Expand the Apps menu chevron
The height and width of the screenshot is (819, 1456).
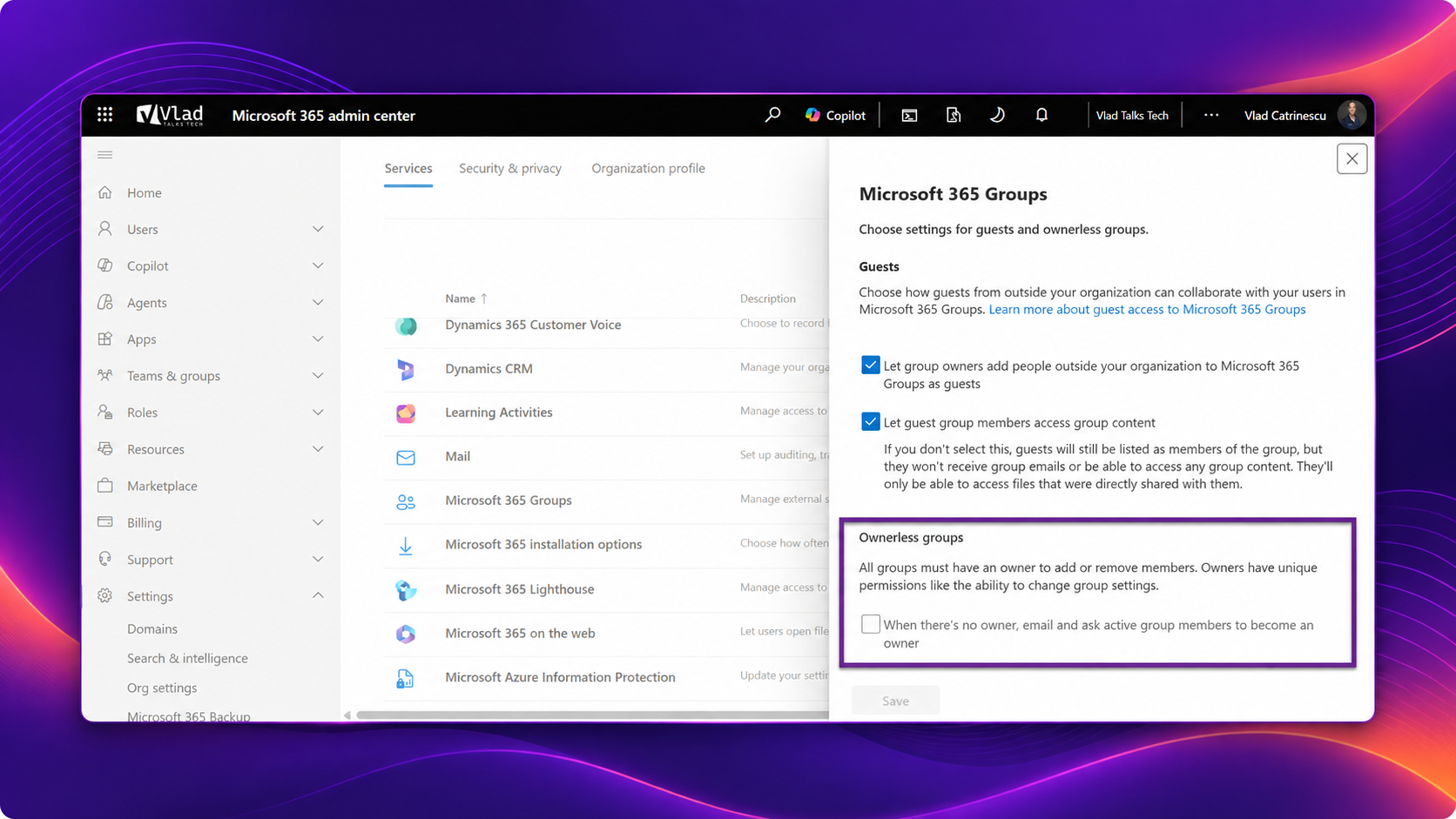click(x=318, y=339)
